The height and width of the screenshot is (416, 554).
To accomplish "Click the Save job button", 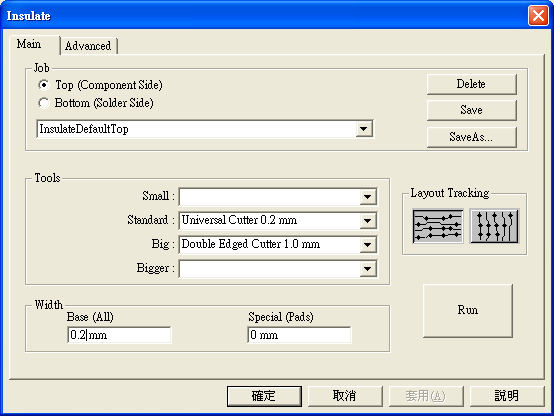I will click(471, 110).
